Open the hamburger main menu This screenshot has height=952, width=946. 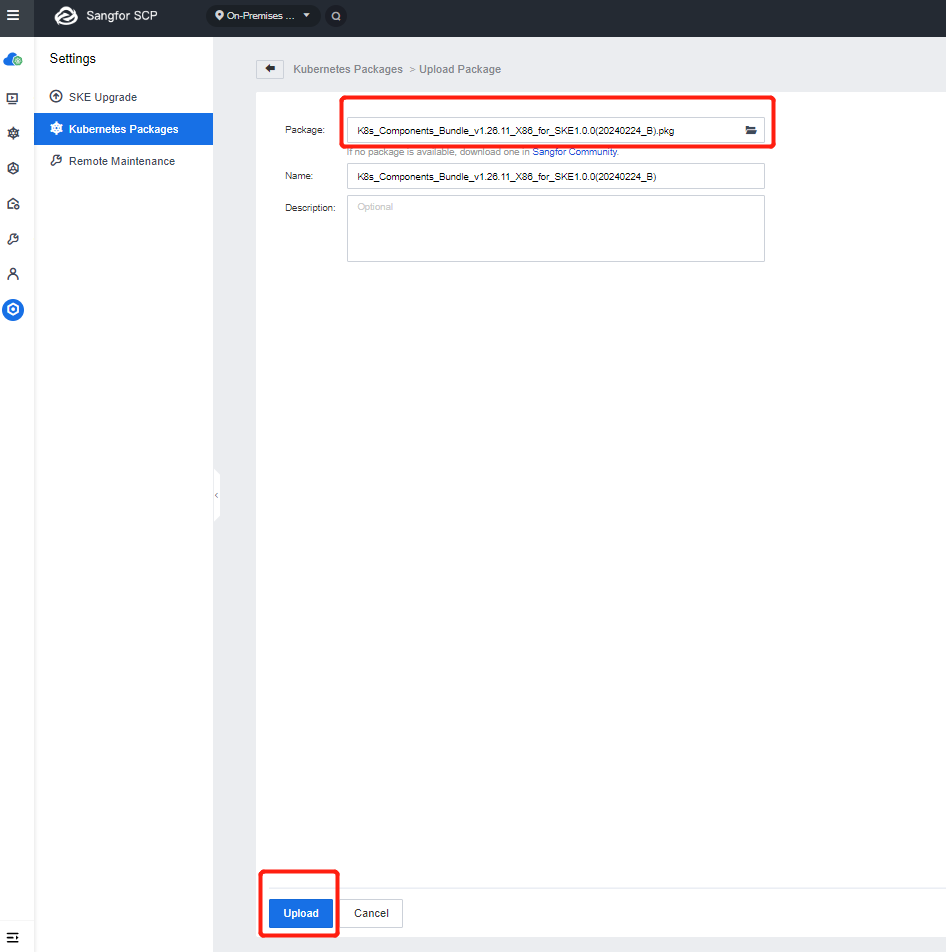click(13, 16)
